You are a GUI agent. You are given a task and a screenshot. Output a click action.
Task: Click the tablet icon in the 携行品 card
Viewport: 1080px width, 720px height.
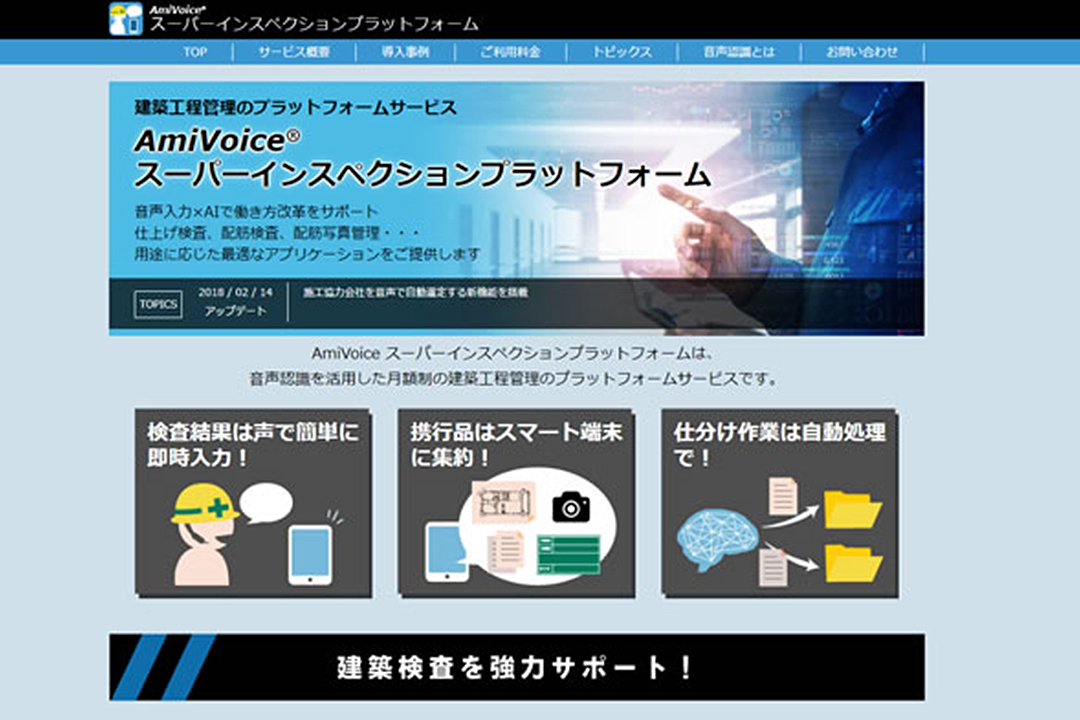coord(446,551)
